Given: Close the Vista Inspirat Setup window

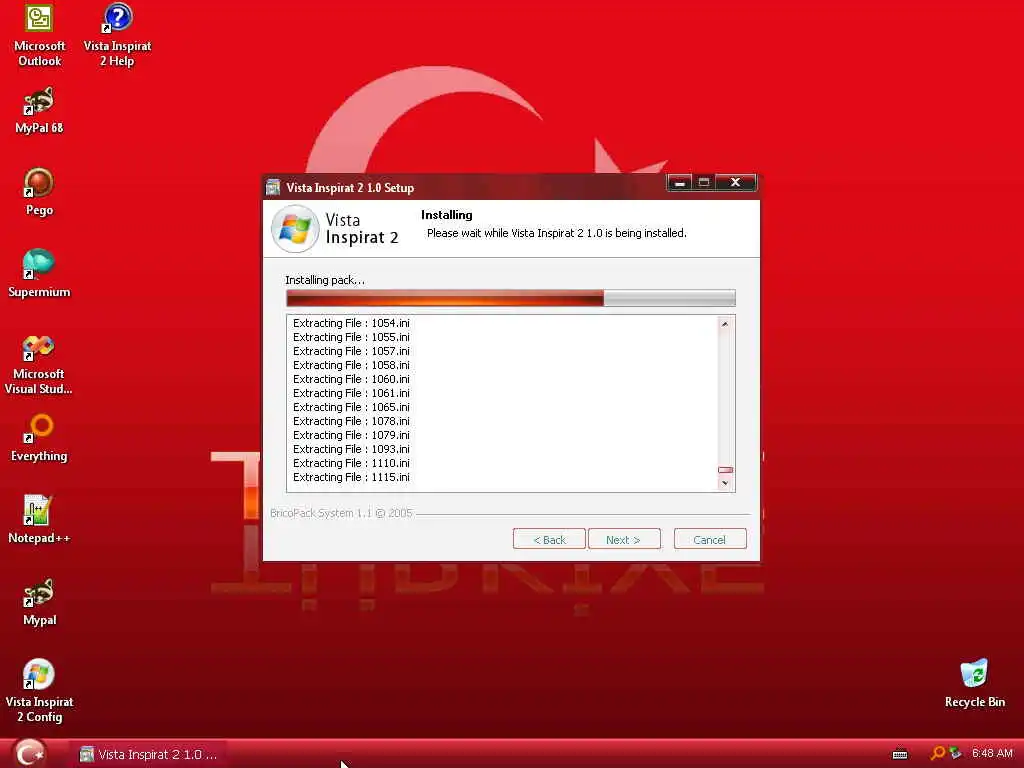Looking at the screenshot, I should tap(735, 182).
